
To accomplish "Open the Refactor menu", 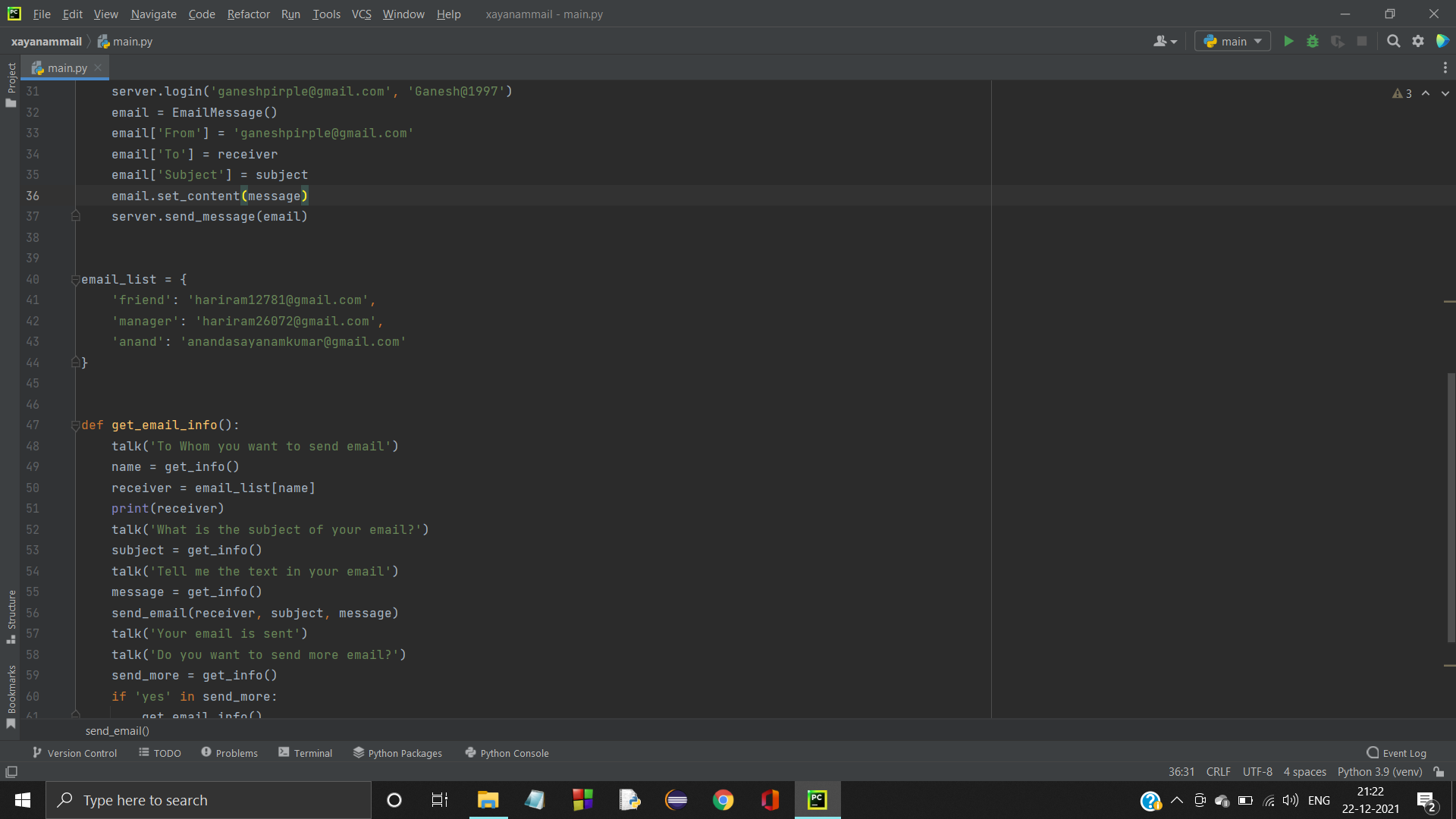I will click(248, 14).
